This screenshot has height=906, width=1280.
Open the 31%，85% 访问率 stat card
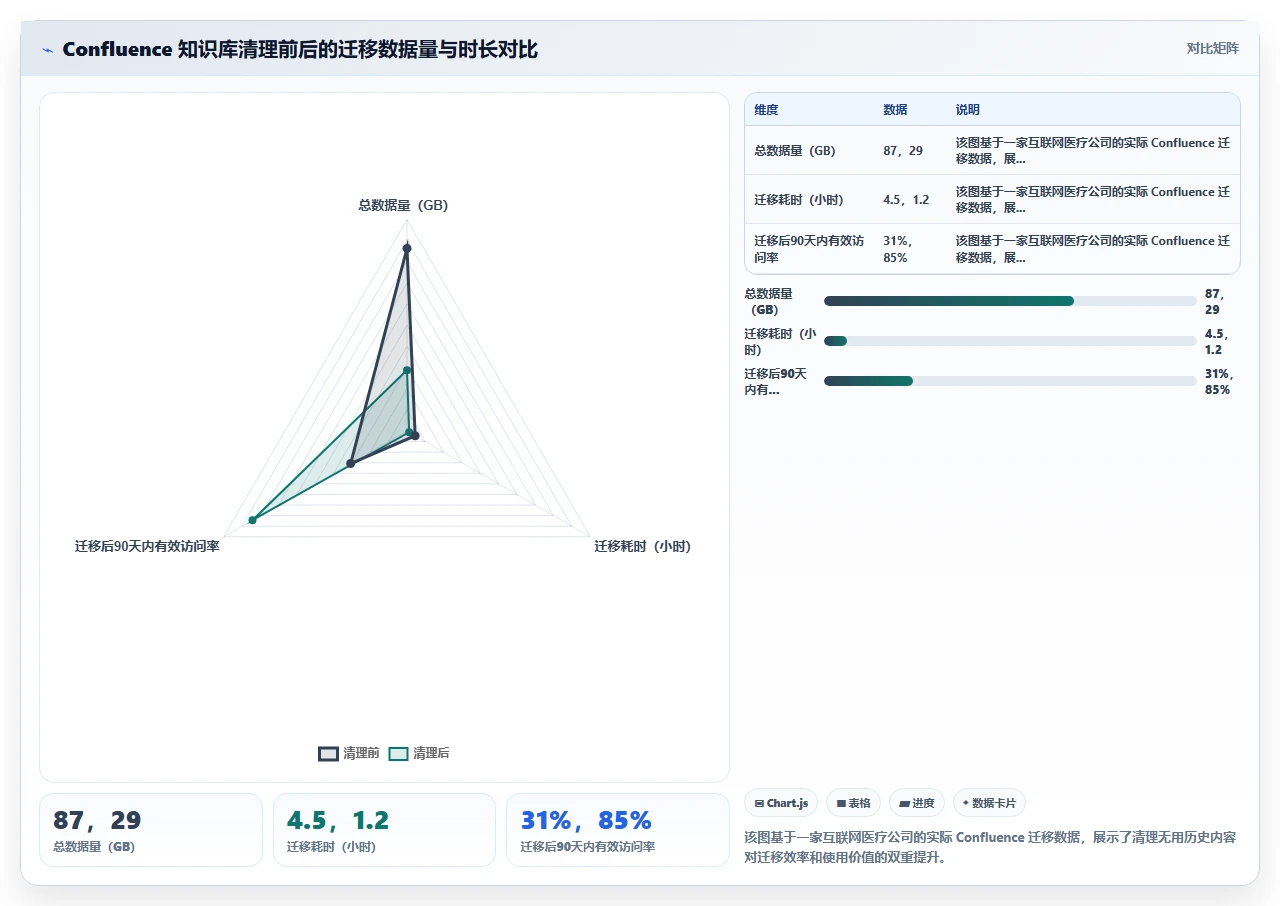click(x=618, y=830)
